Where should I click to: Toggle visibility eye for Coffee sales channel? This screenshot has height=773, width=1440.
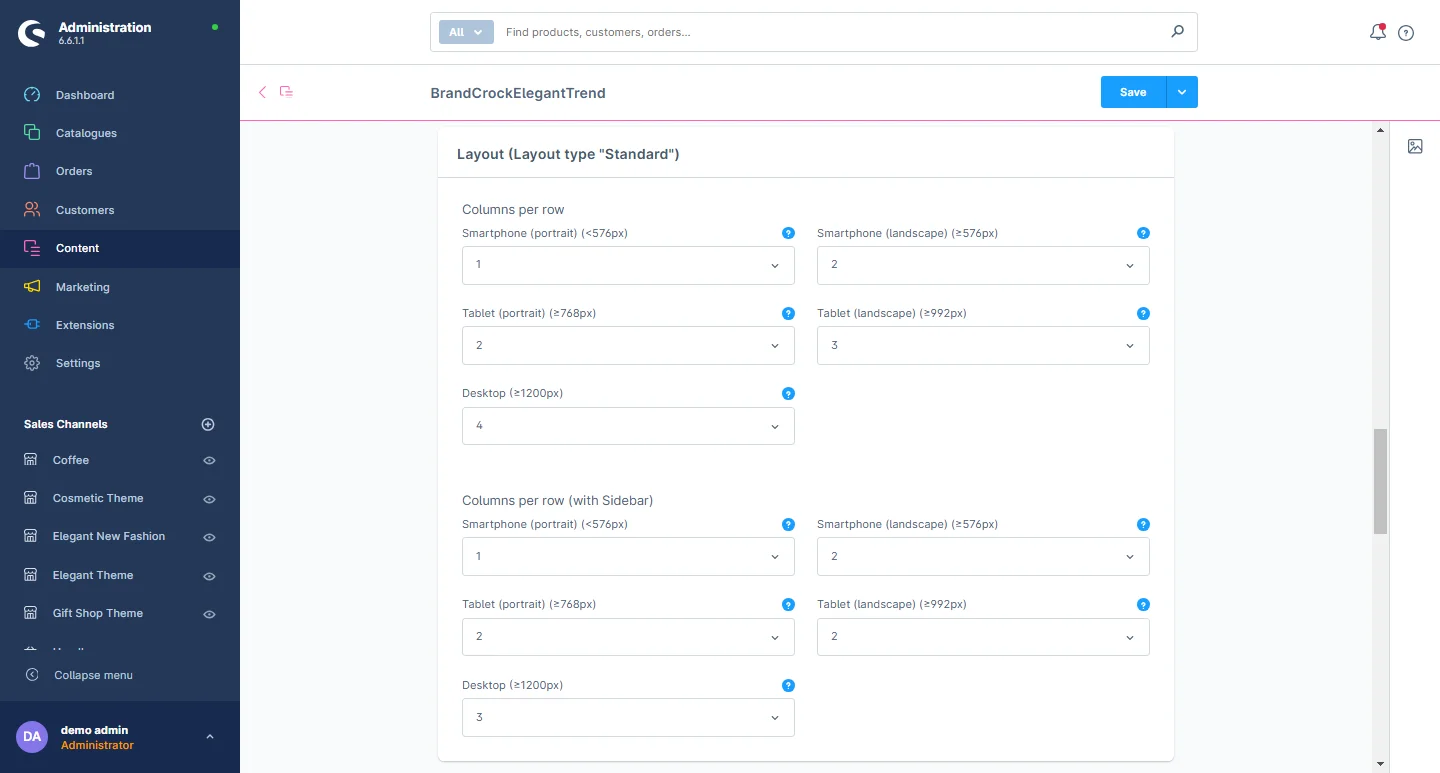209,461
